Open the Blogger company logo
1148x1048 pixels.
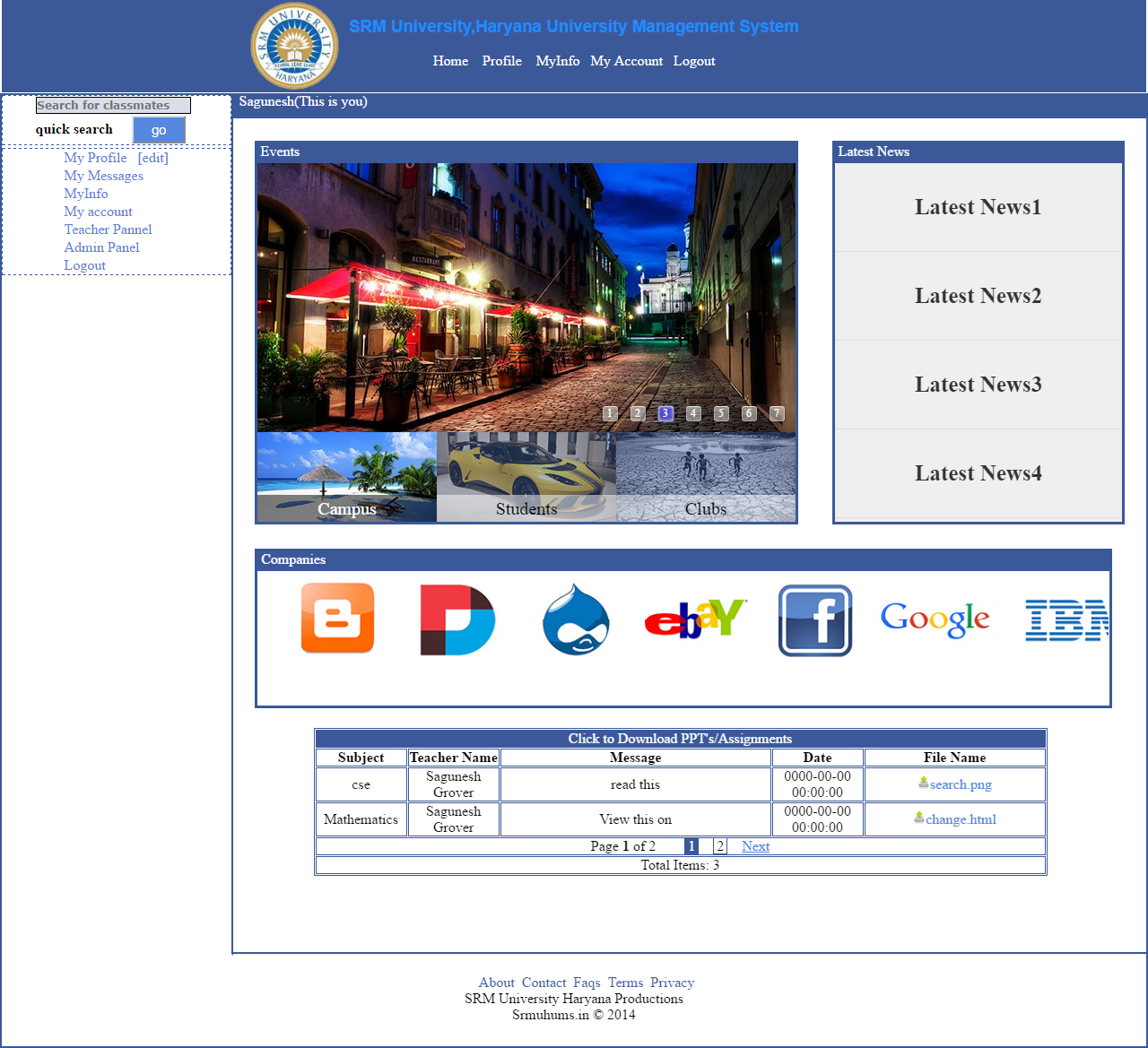pos(337,619)
